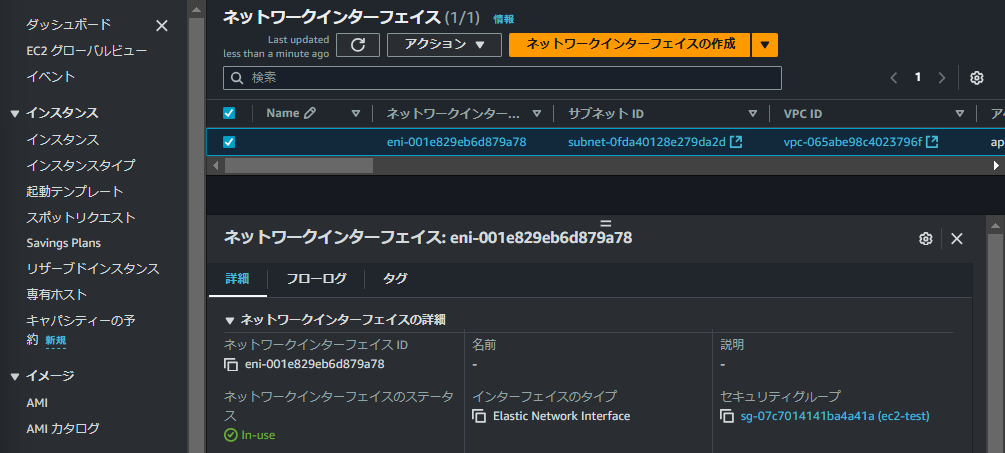Switch to the タグ tab
This screenshot has height=453, width=1005.
395,279
